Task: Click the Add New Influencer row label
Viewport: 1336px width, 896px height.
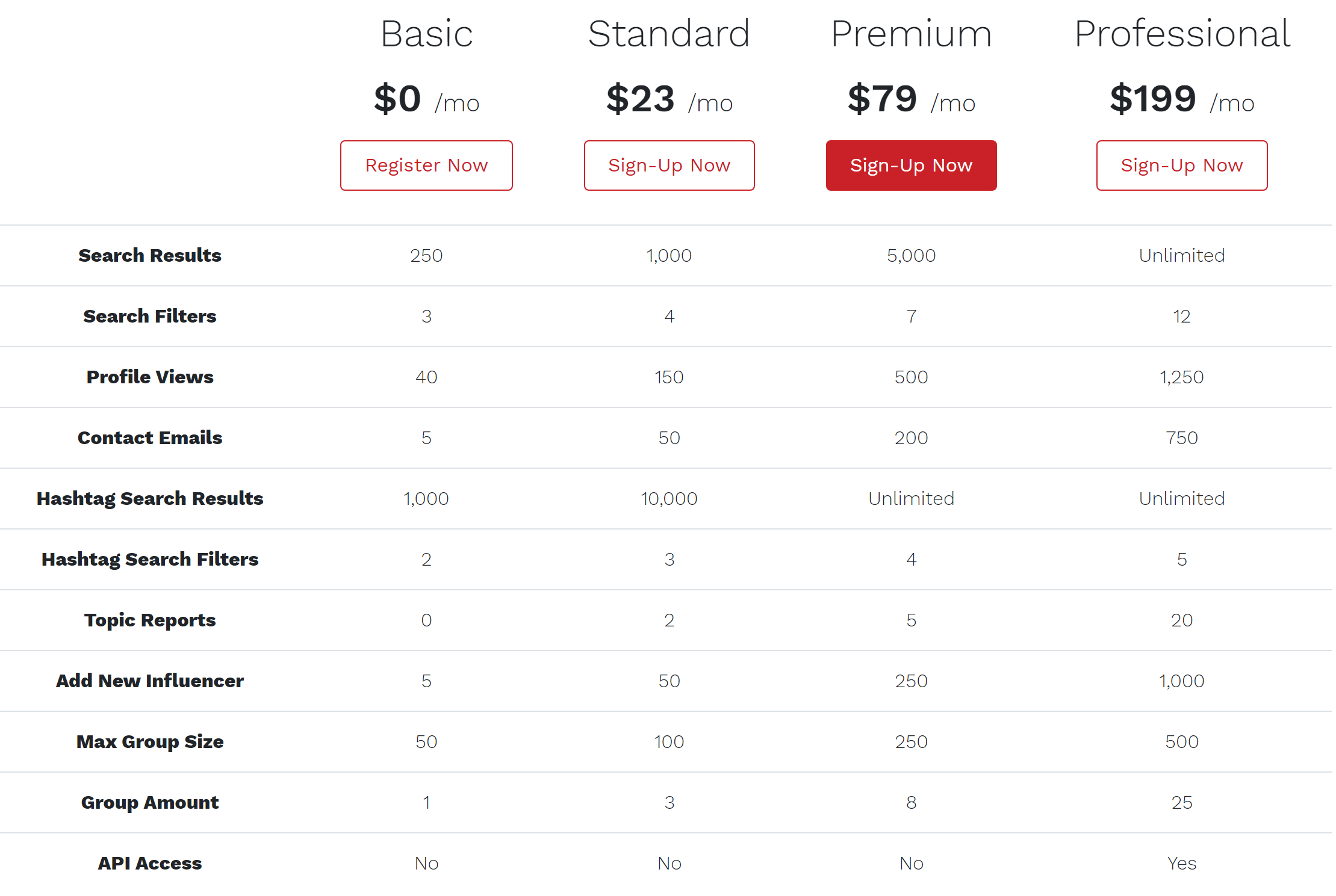Action: tap(150, 681)
